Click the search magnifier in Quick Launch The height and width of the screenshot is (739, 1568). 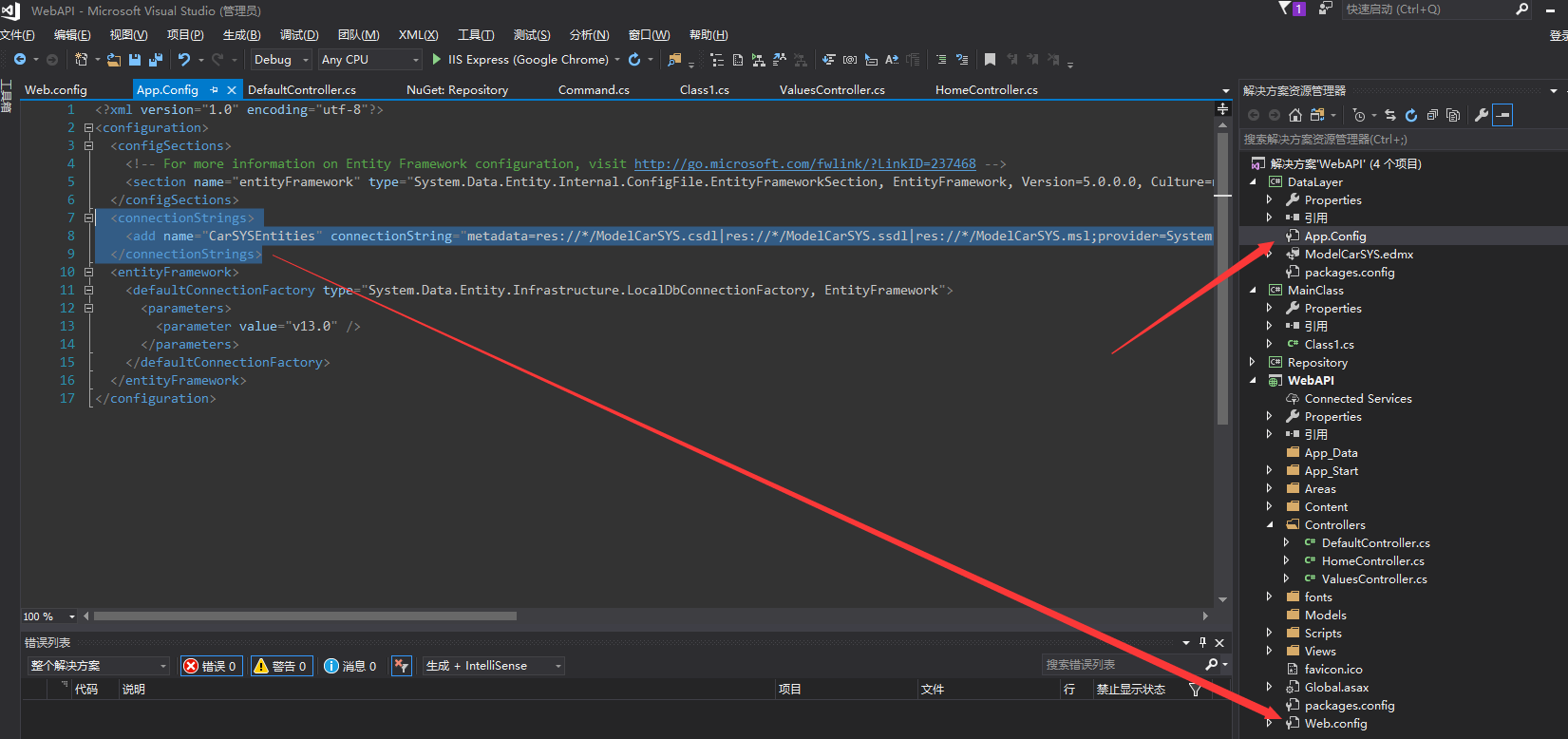pyautogui.click(x=1522, y=9)
